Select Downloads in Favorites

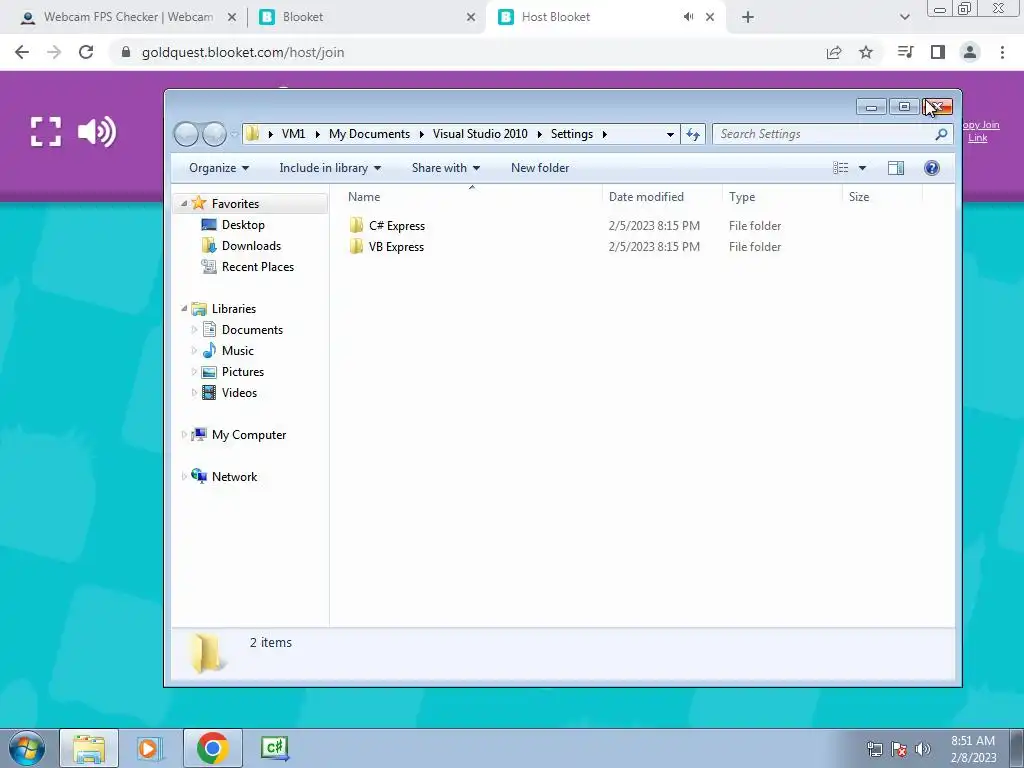tap(251, 246)
